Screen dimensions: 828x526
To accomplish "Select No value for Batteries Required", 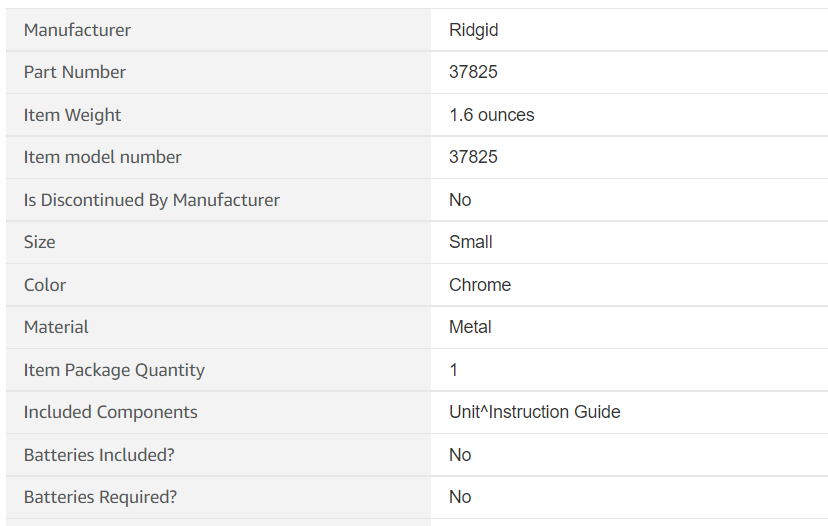I will [460, 497].
